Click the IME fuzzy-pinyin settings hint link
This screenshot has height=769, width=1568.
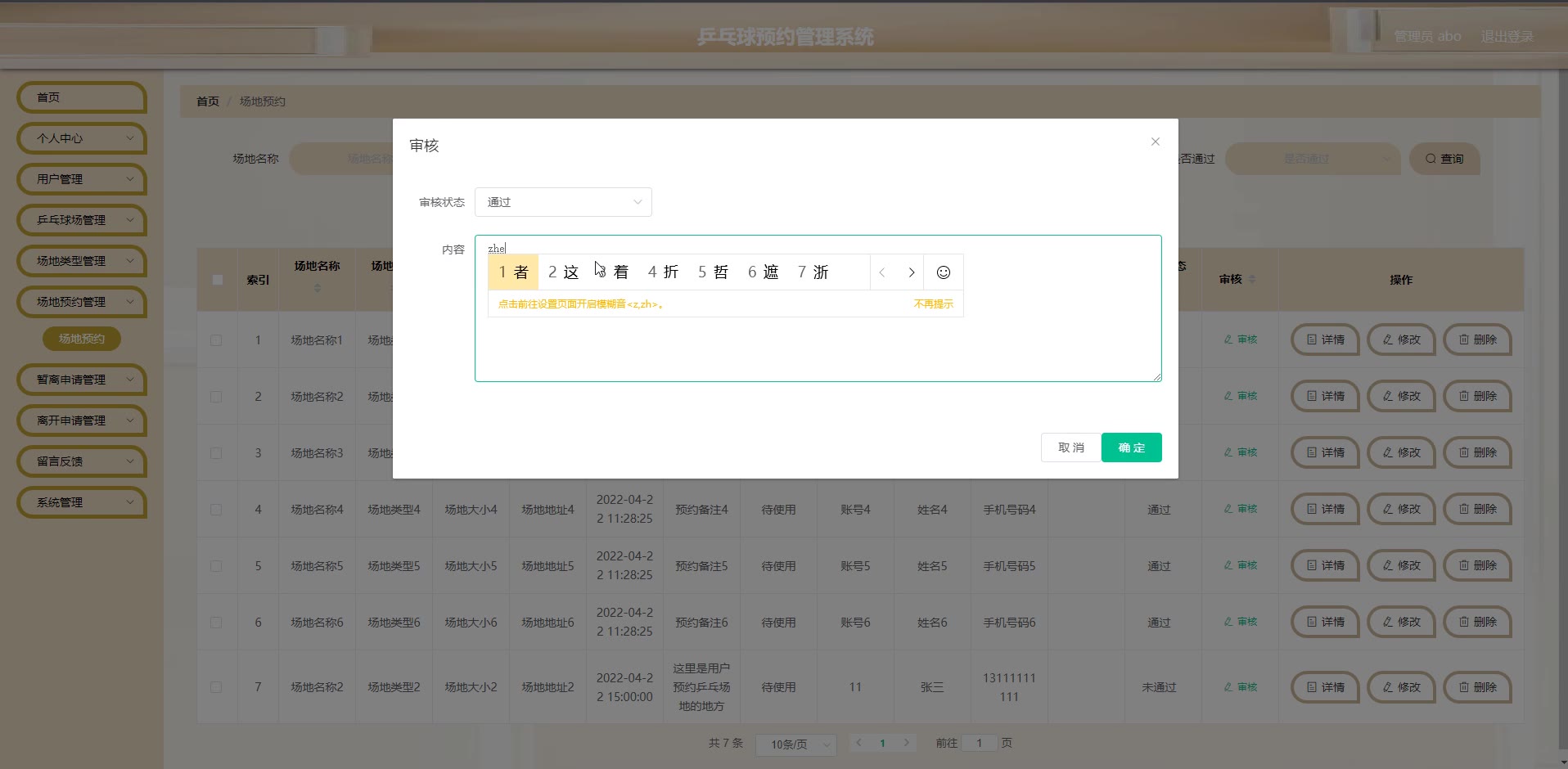(x=580, y=304)
